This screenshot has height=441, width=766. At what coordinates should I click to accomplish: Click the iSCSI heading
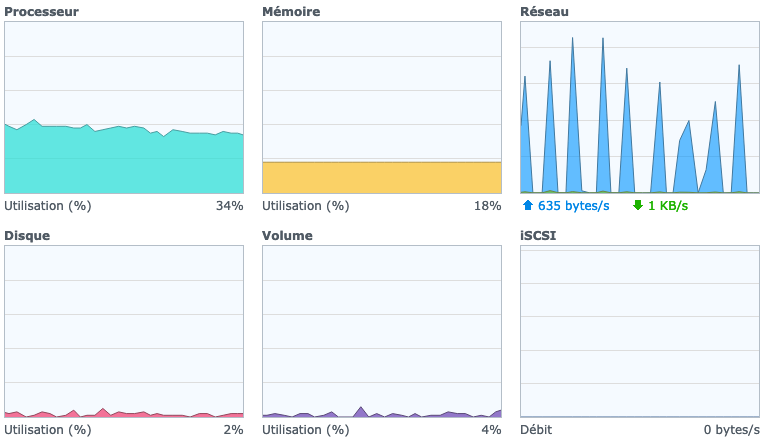pyautogui.click(x=538, y=236)
